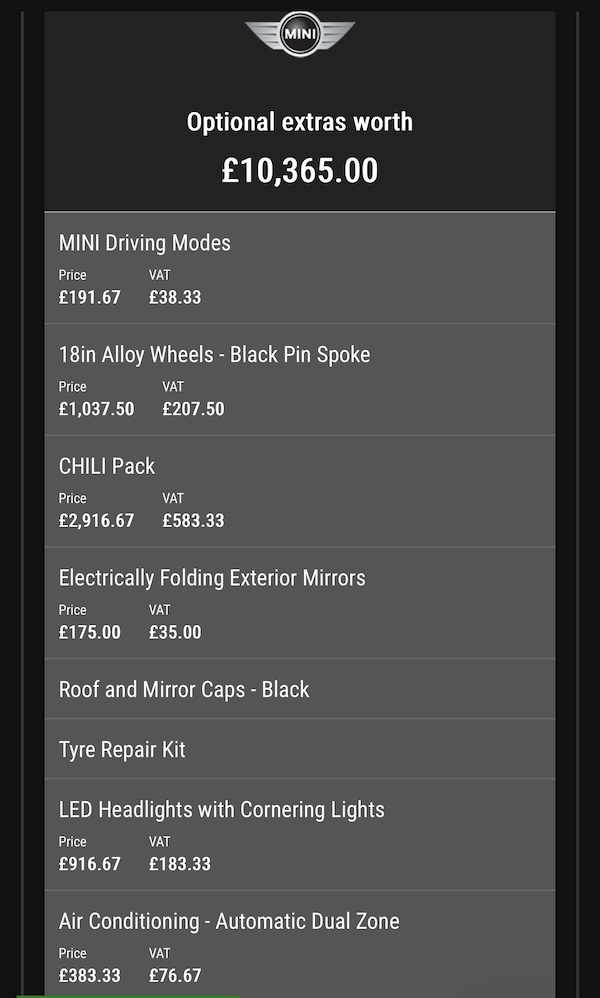Click the £191.67 MINI Driving Modes price
Screen dimensions: 600x998
click(x=90, y=298)
